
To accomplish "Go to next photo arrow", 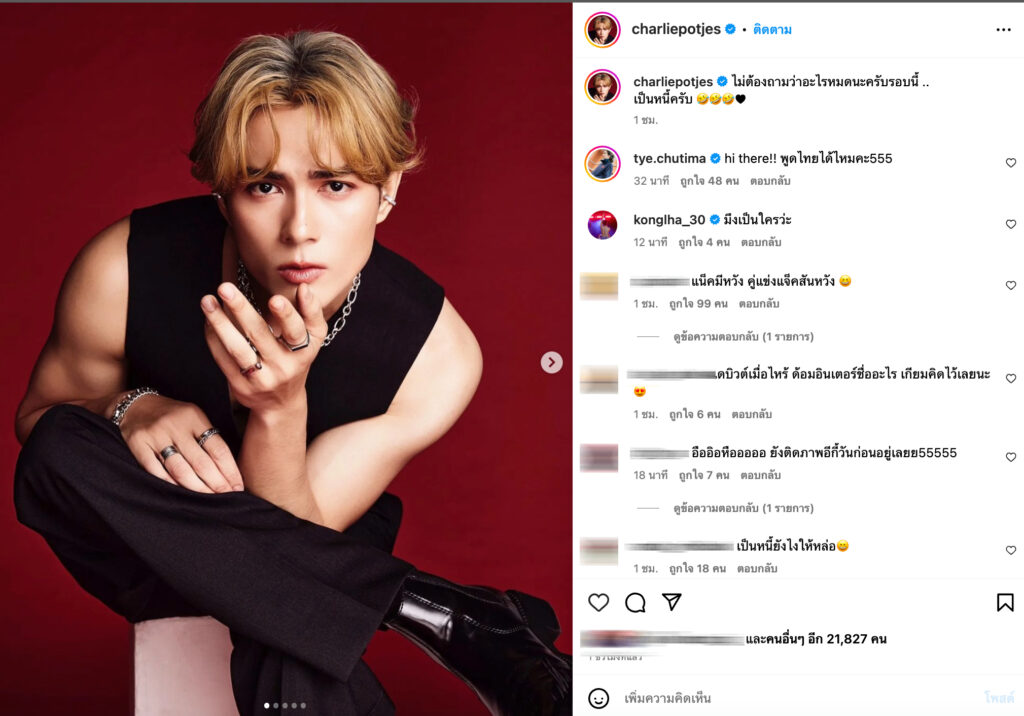I will [552, 362].
